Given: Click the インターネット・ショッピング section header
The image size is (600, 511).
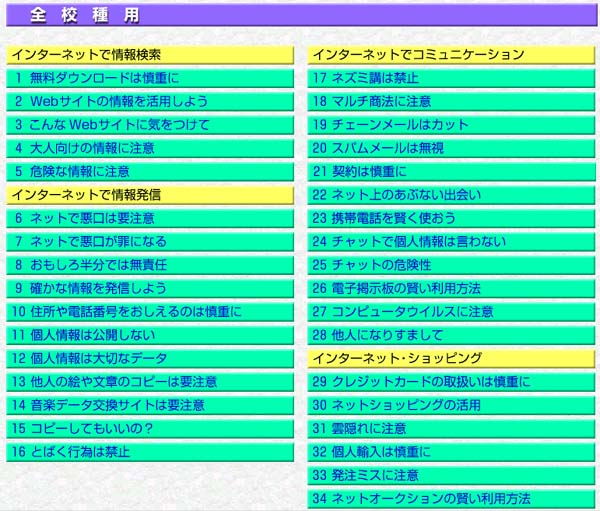Looking at the screenshot, I should [451, 359].
